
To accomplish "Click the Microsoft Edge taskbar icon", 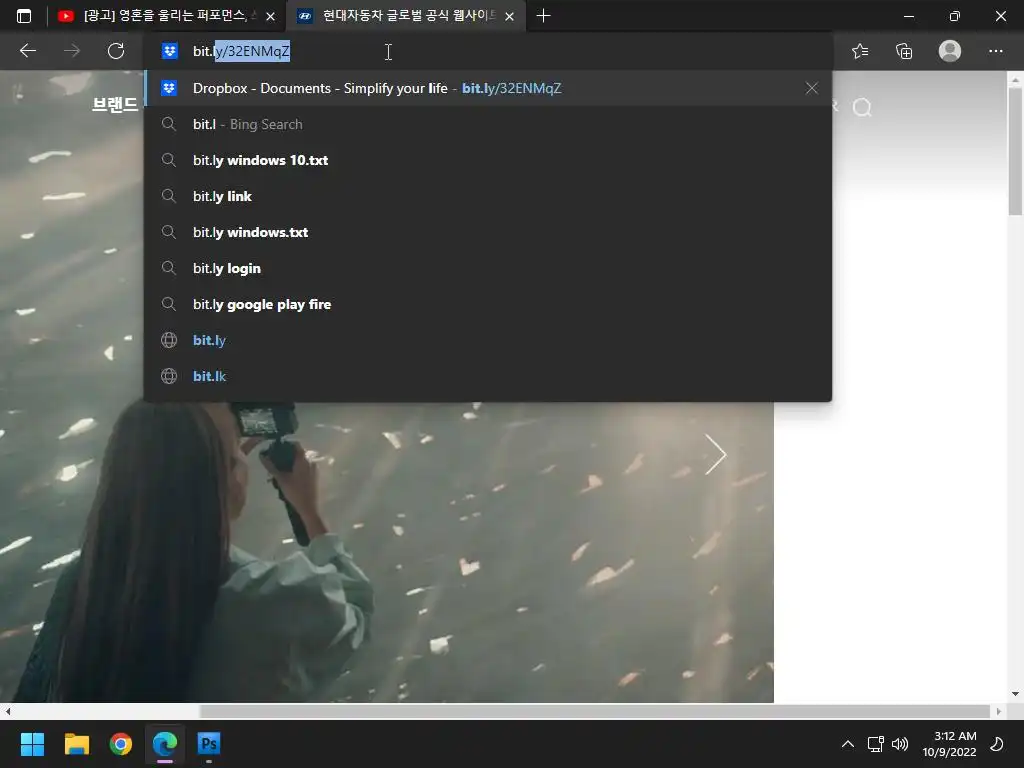I will point(165,744).
